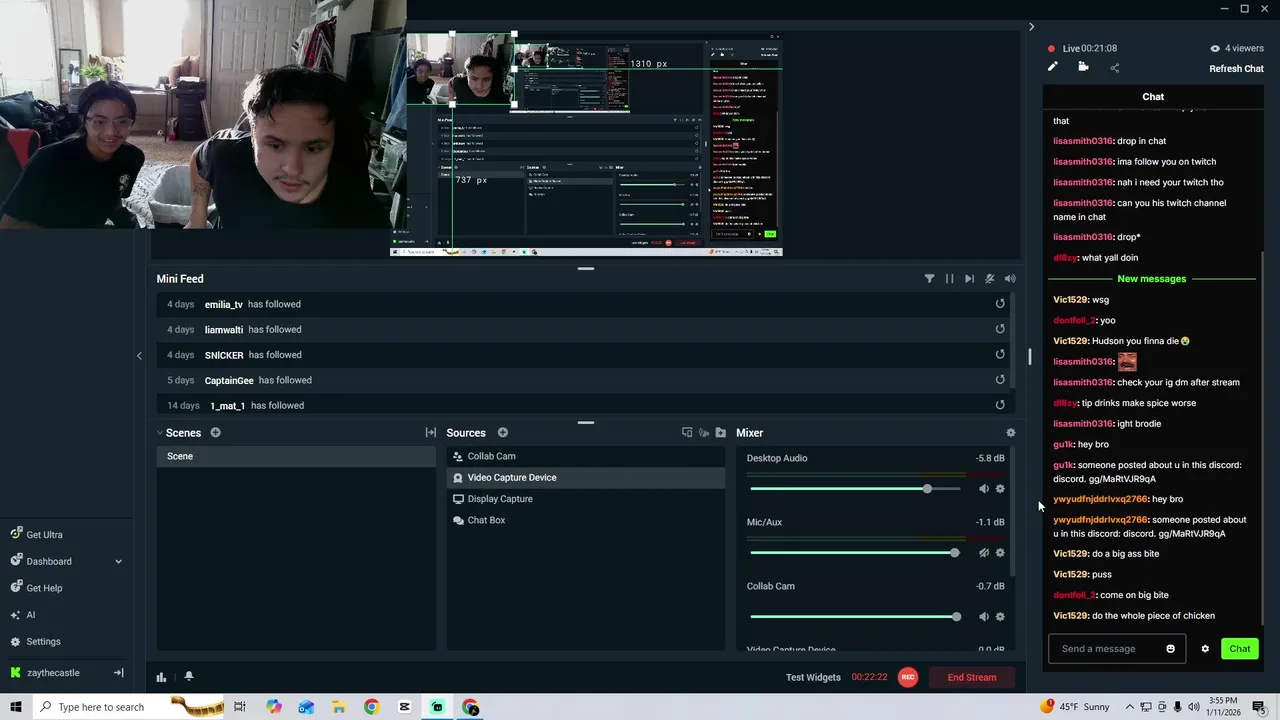Open Windows Start menu
The height and width of the screenshot is (720, 1280).
pos(16,707)
